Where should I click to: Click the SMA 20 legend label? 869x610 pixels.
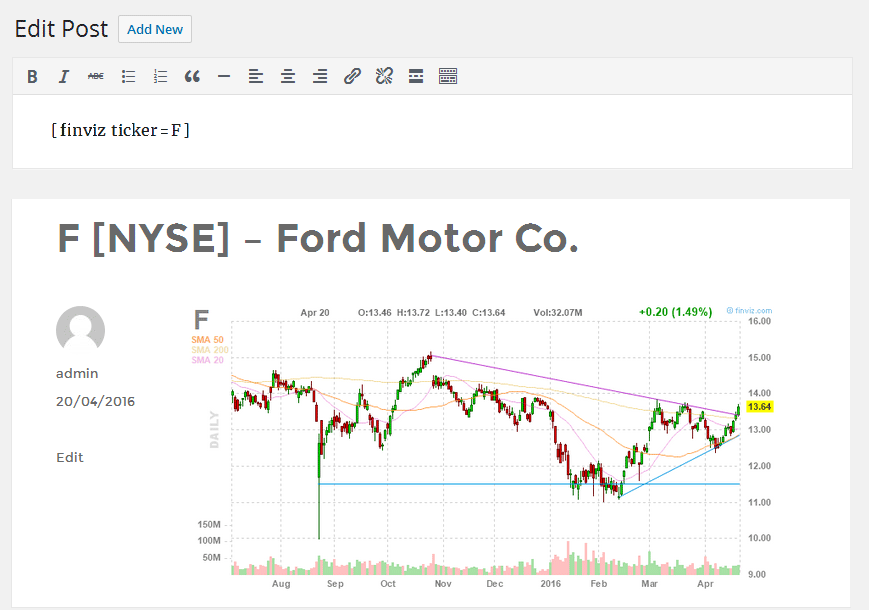207,360
